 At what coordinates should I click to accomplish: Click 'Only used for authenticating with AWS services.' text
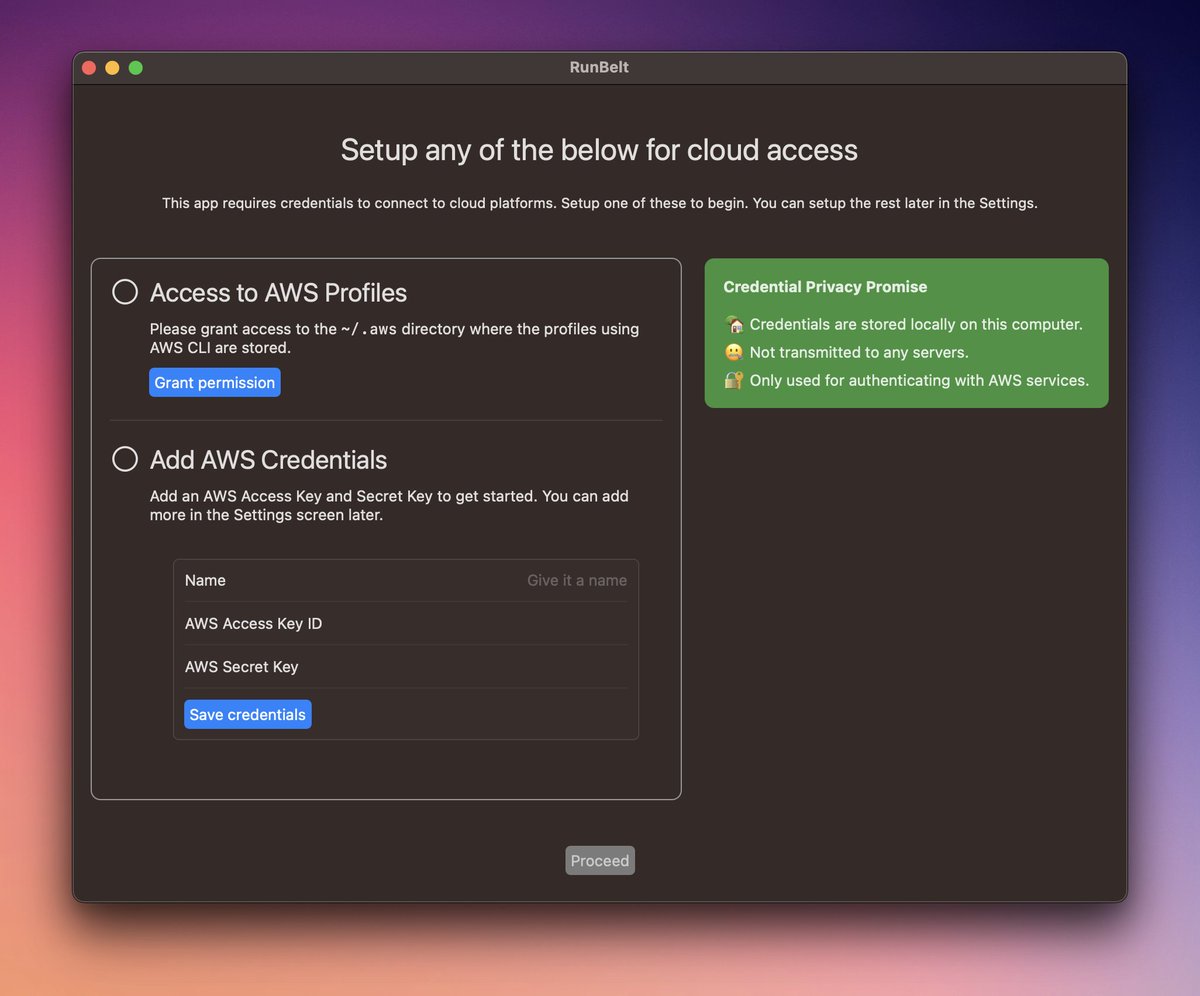coord(919,380)
